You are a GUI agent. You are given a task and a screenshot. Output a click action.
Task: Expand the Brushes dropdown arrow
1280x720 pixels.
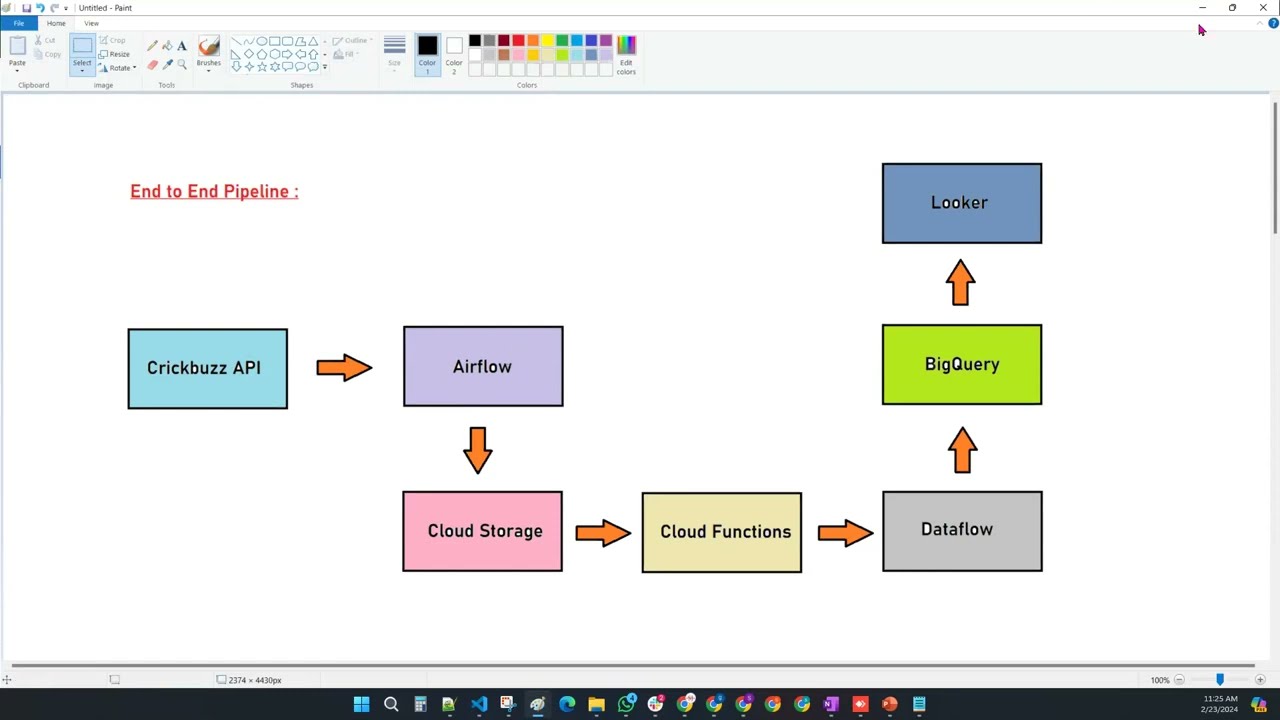pos(208,71)
